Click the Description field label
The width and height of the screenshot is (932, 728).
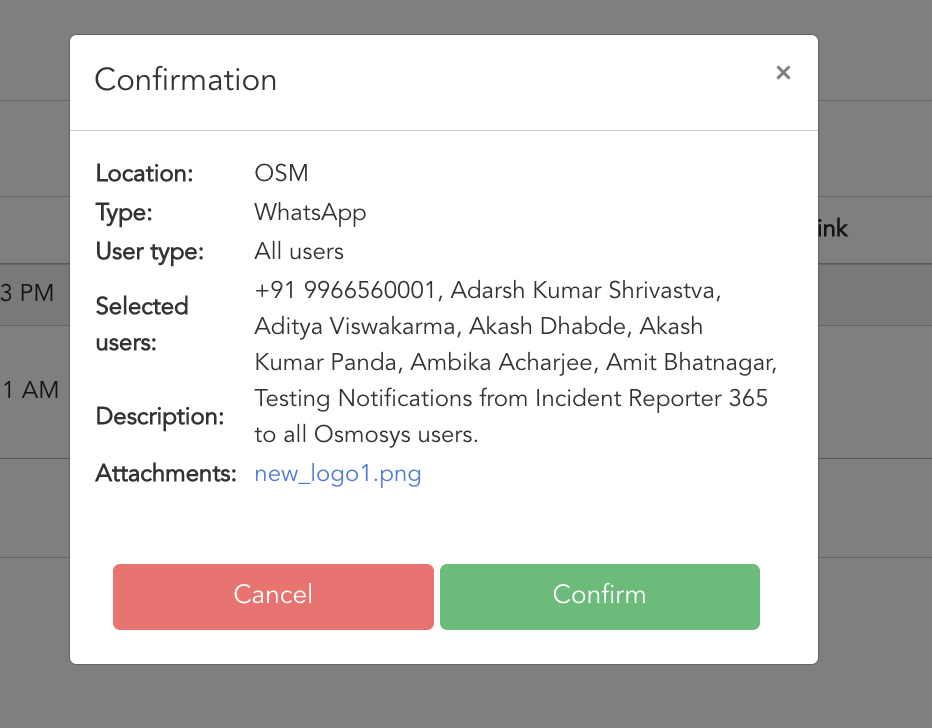(x=159, y=416)
